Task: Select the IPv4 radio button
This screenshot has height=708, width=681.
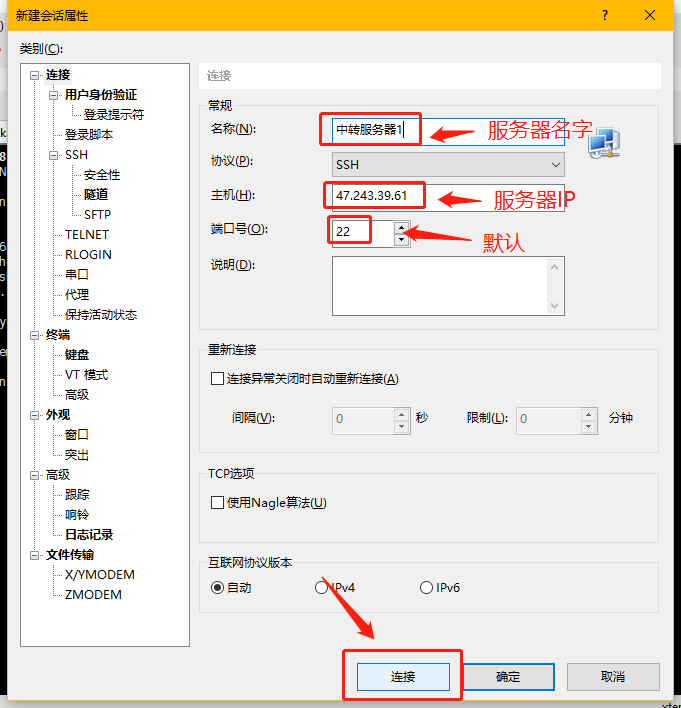Action: pyautogui.click(x=321, y=587)
